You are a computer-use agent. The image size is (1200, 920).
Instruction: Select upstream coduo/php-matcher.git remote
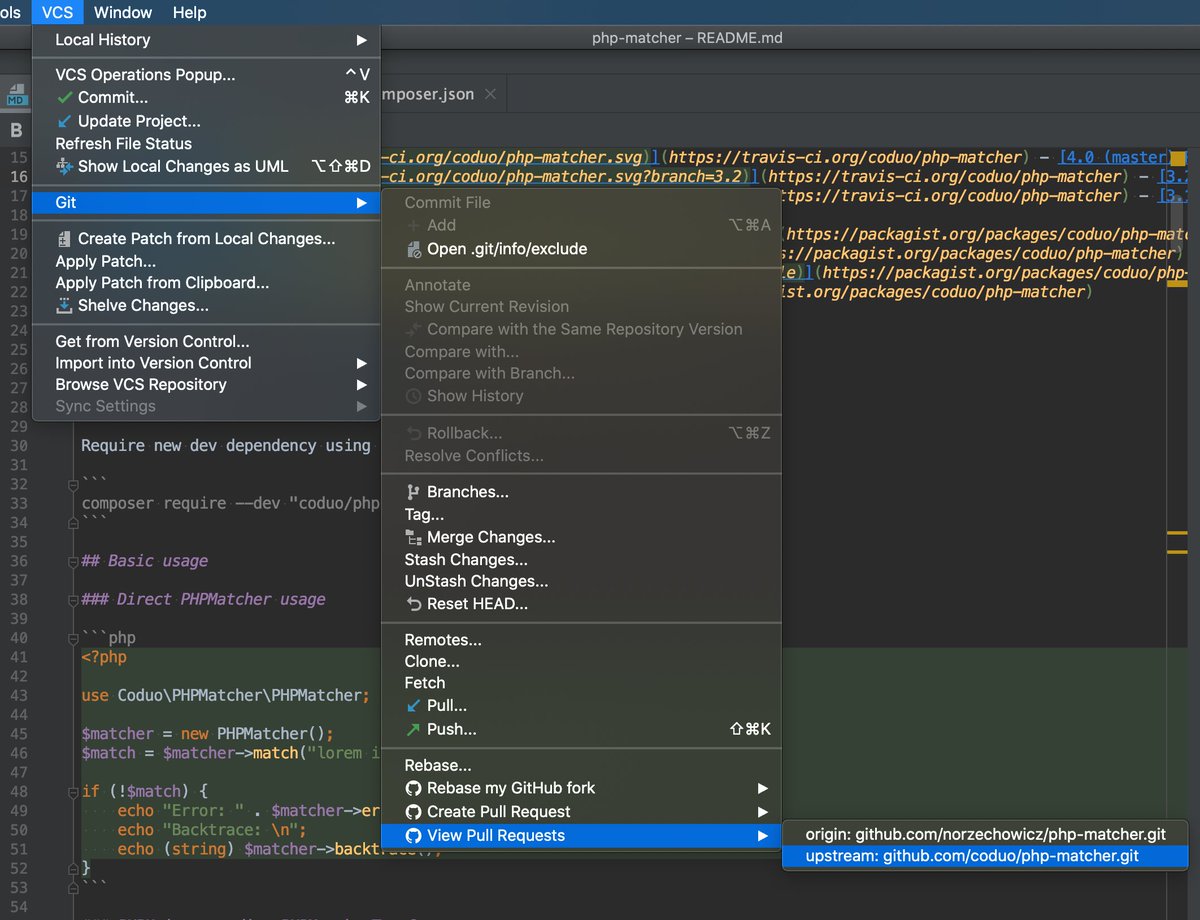pos(985,856)
